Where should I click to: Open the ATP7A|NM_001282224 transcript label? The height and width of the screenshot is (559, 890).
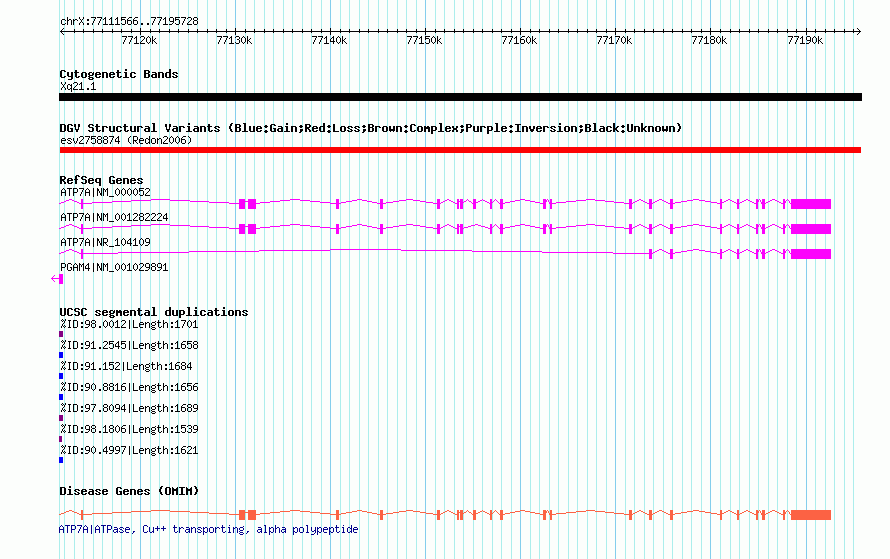tap(114, 217)
